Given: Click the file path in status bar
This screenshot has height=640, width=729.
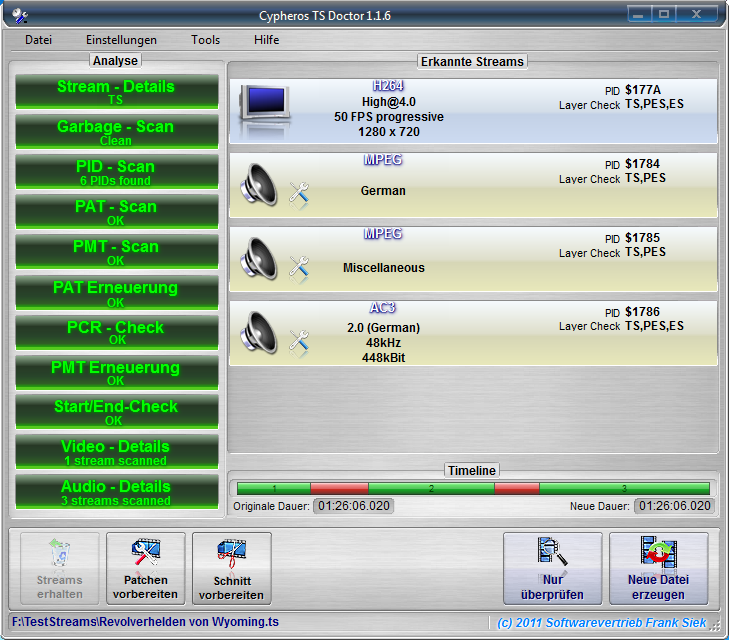Looking at the screenshot, I should 146,622.
